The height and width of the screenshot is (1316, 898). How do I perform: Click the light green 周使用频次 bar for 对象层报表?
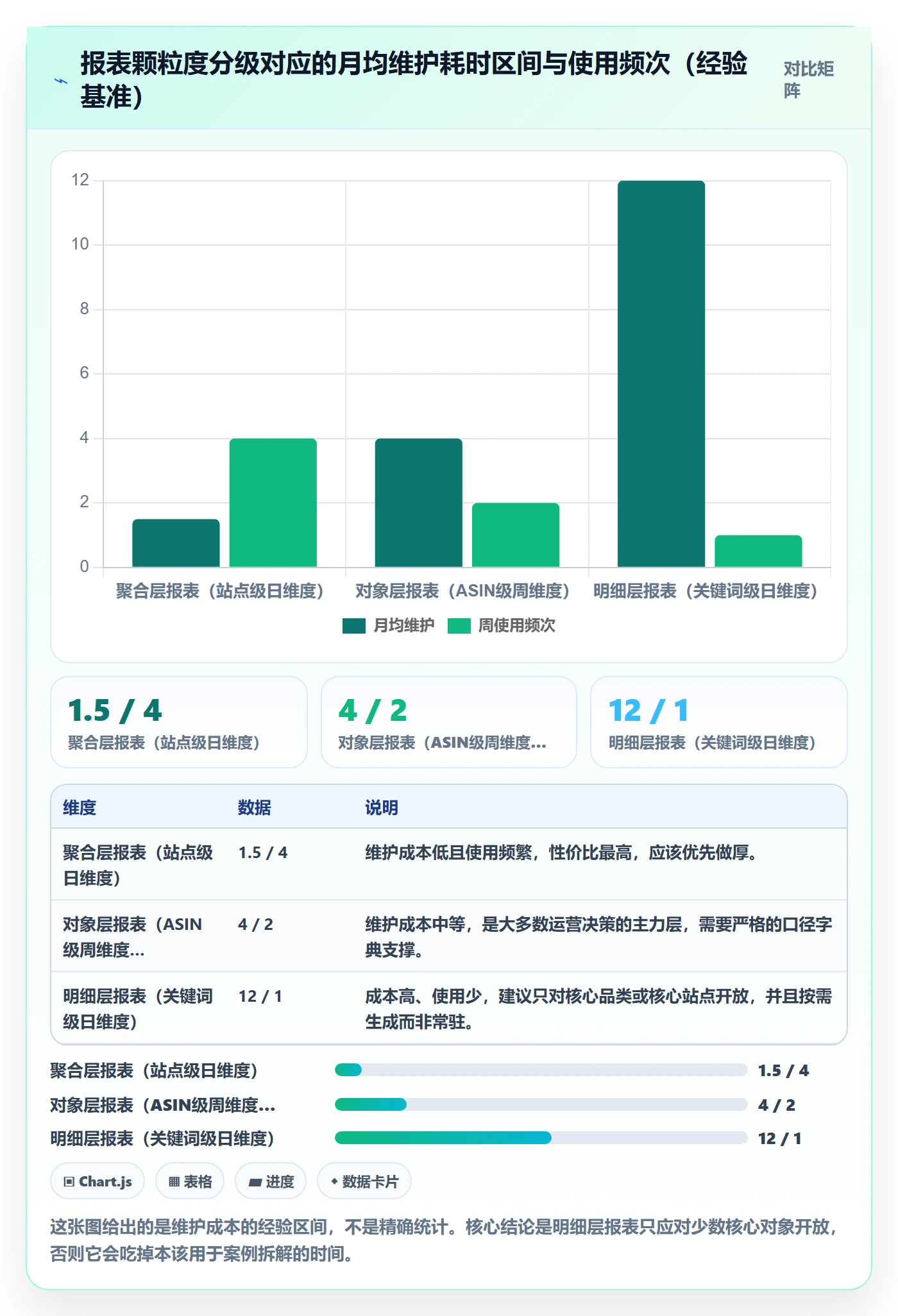(516, 535)
